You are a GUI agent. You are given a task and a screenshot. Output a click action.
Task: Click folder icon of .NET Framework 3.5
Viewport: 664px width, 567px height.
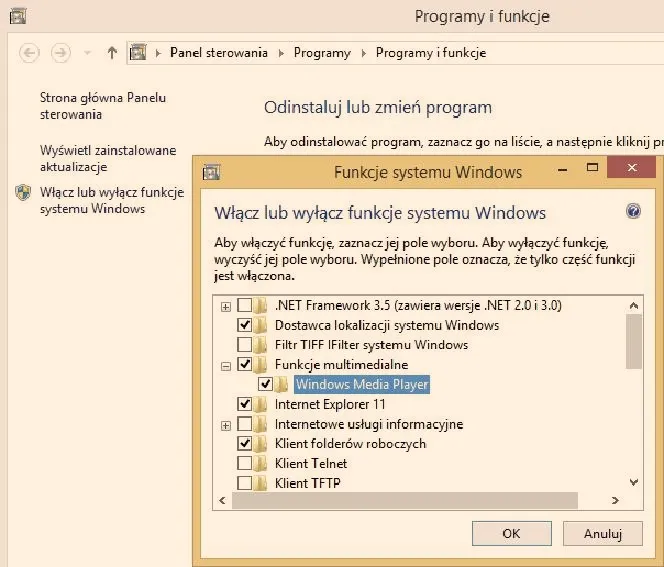[260, 305]
